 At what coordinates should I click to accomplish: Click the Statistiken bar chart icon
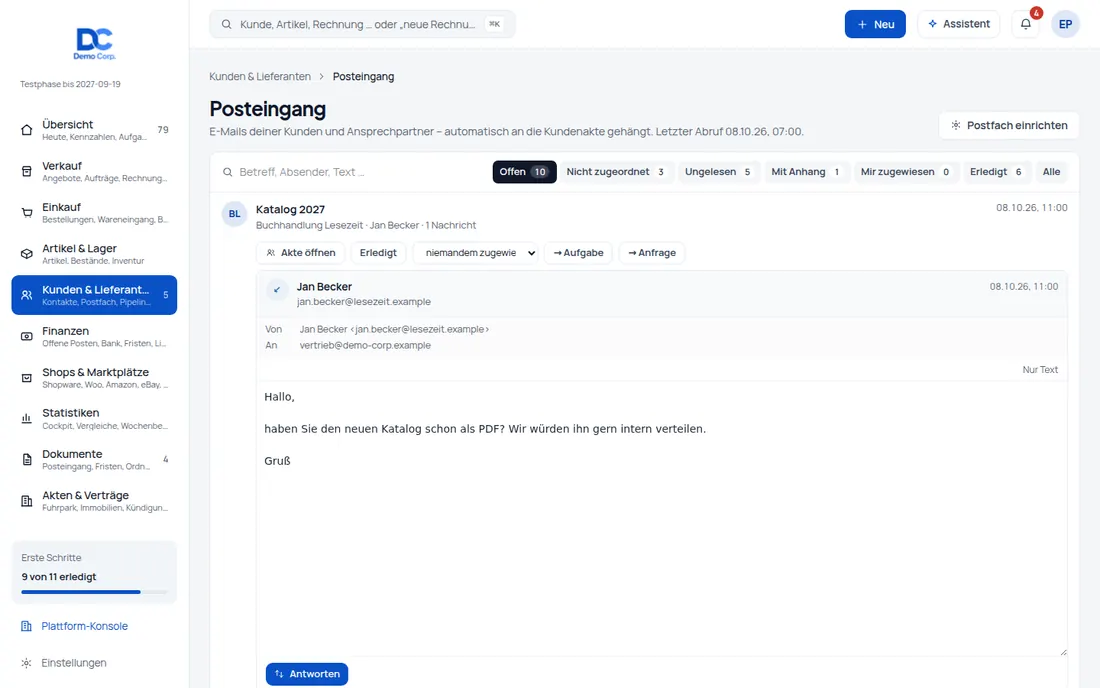27,419
